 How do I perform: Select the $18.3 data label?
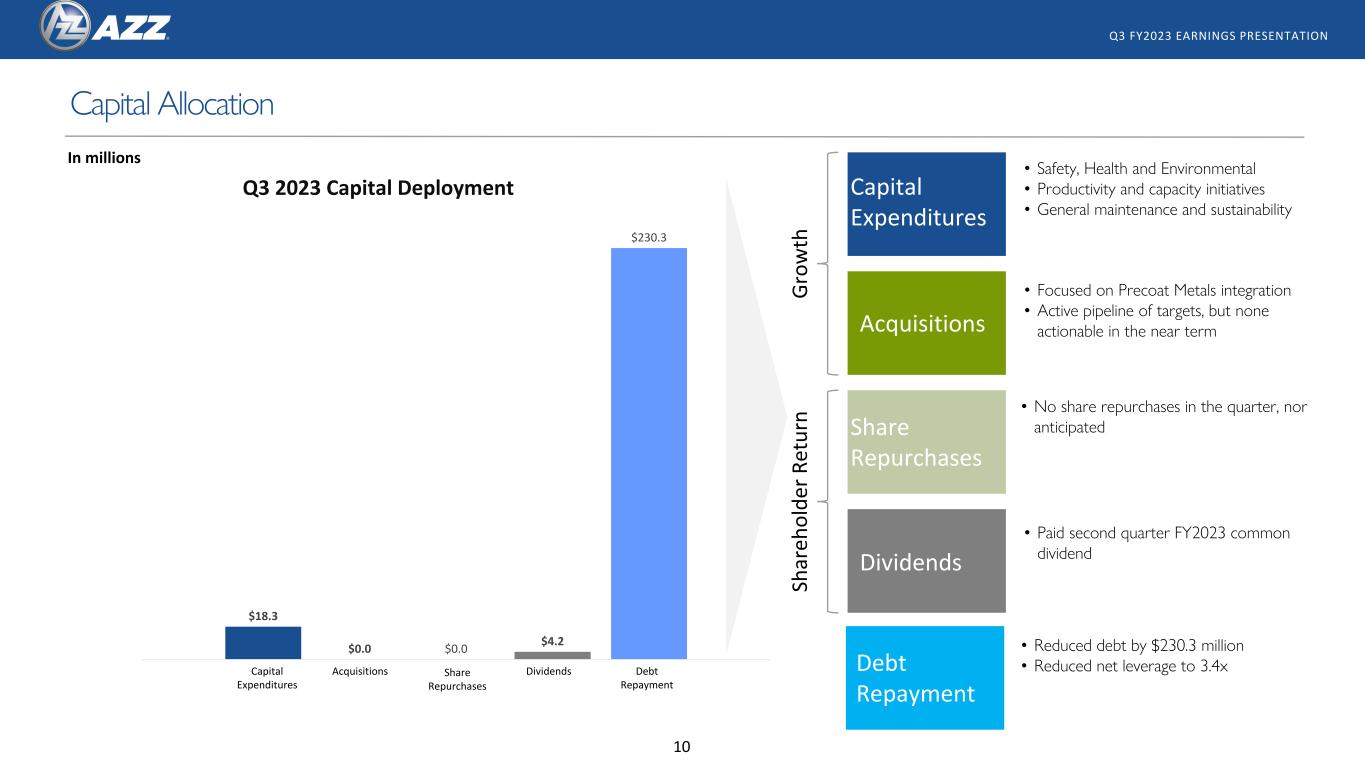[263, 617]
